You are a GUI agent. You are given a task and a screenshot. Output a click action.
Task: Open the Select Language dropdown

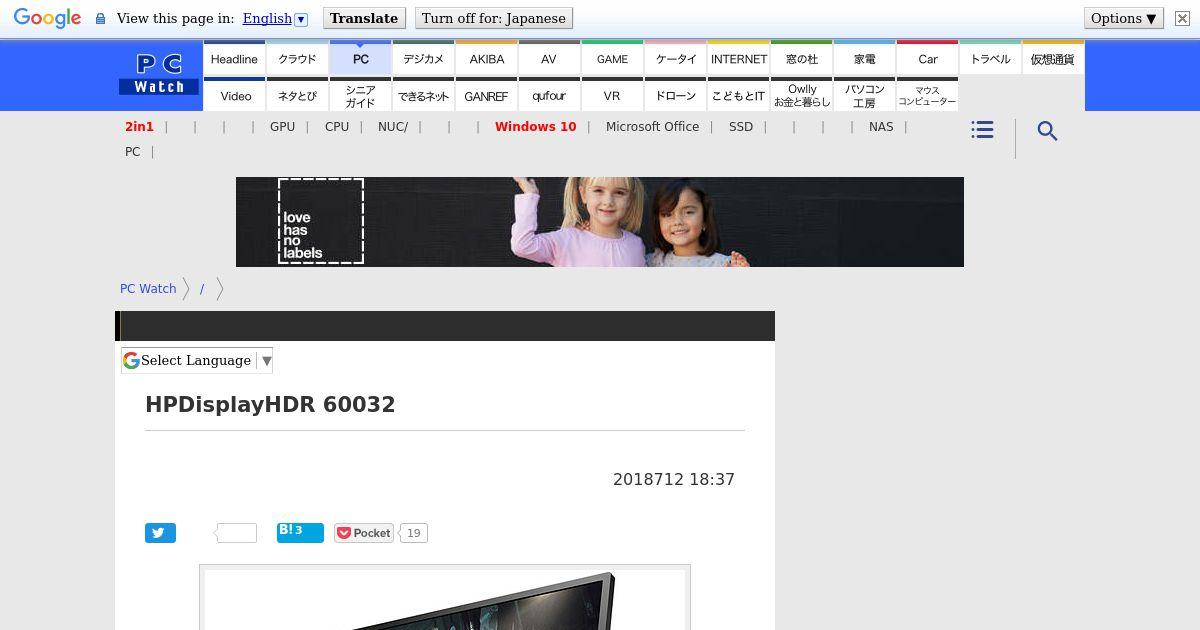[x=197, y=361]
